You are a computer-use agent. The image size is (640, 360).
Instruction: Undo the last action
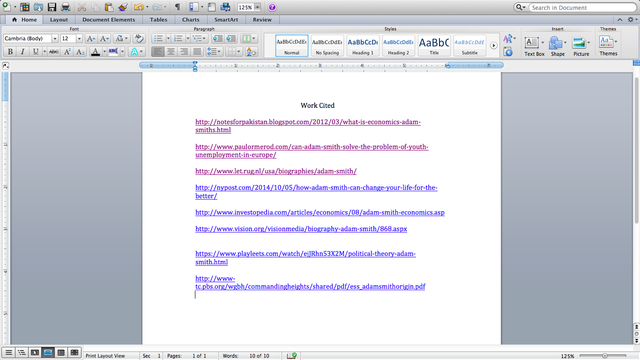139,7
